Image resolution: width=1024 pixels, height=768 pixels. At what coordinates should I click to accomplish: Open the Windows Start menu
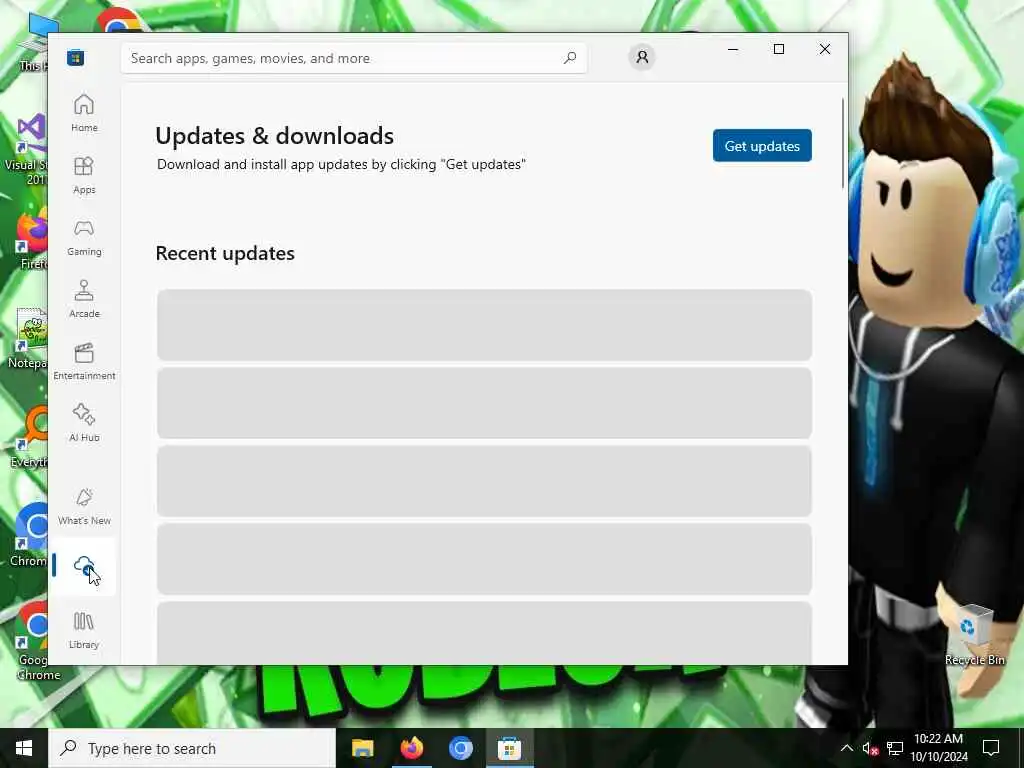point(24,748)
